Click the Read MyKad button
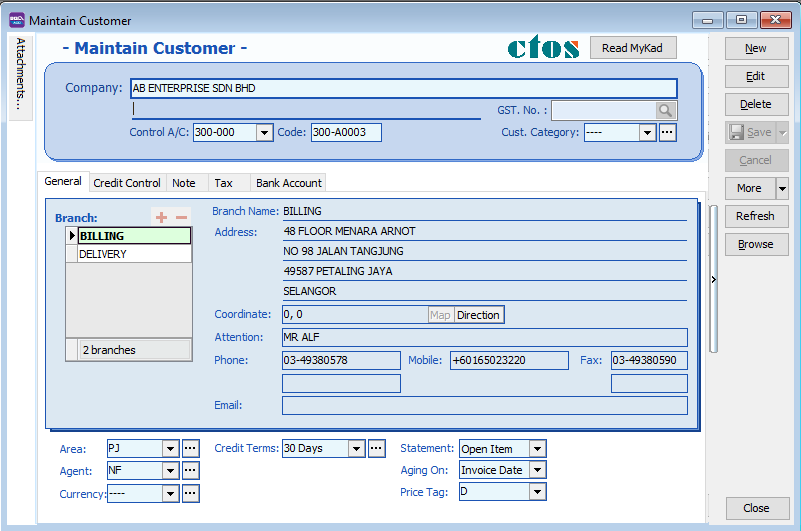 [633, 48]
